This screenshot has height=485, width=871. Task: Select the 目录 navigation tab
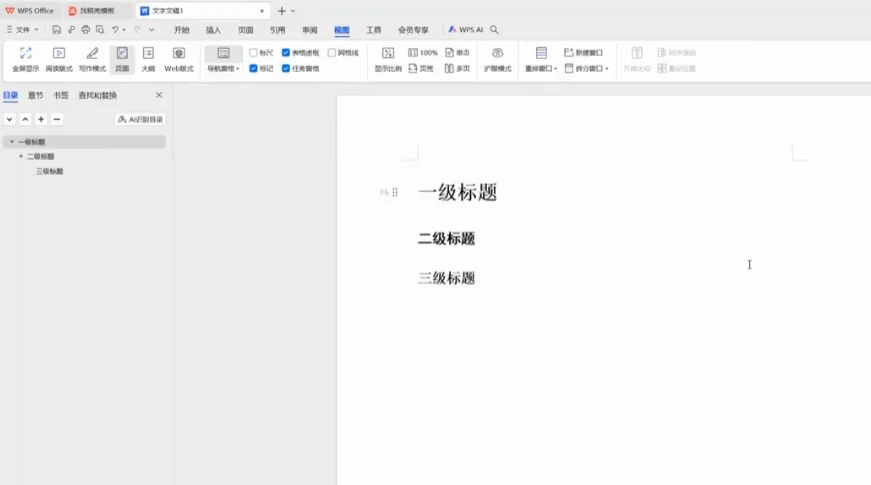point(11,96)
